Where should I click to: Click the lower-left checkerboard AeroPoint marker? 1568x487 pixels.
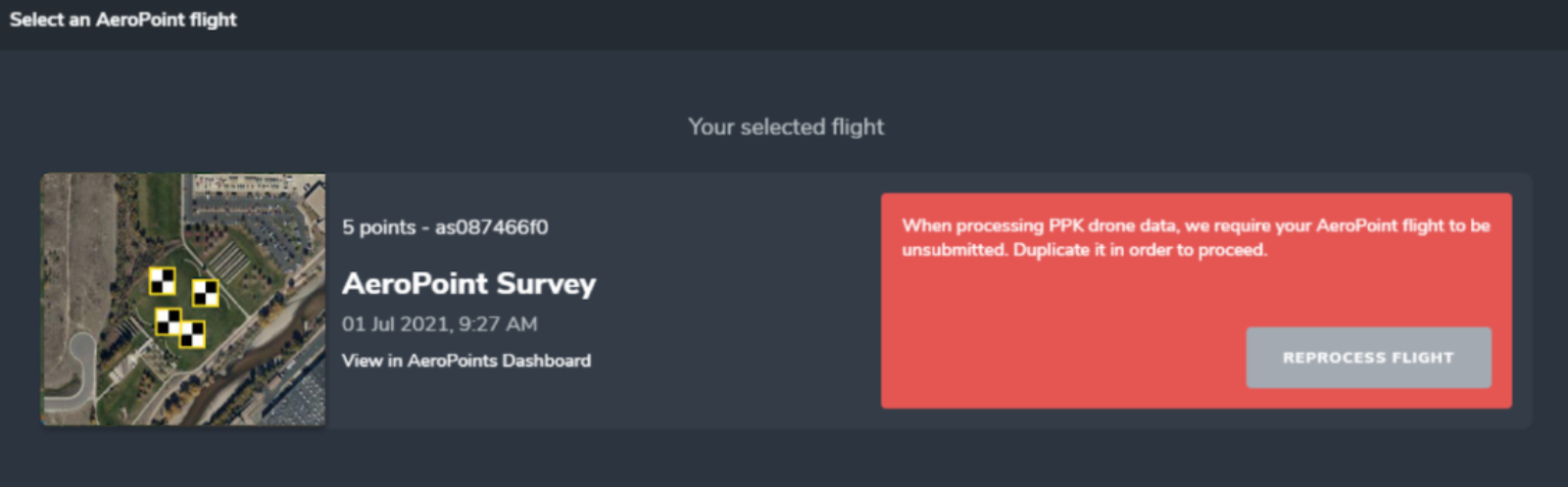[169, 320]
